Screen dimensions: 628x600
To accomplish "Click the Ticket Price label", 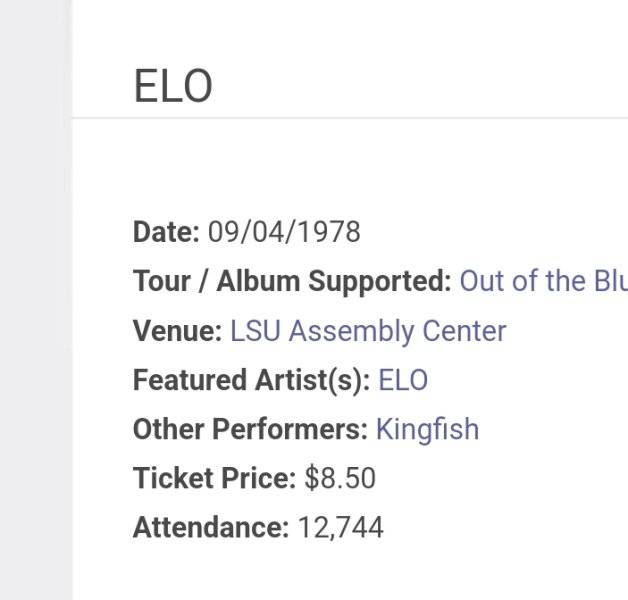I will 214,479.
